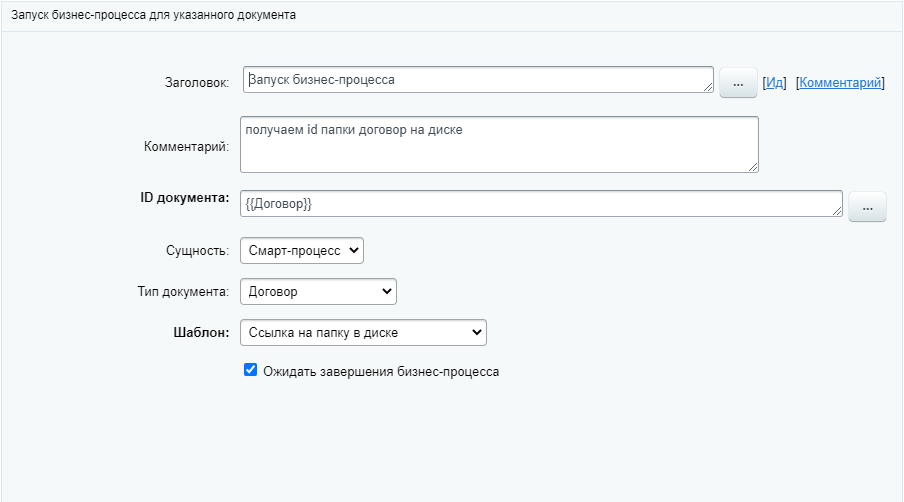Click the 'Ожидать завершения бизнес-процесса' label text
This screenshot has height=502, width=904.
380,371
